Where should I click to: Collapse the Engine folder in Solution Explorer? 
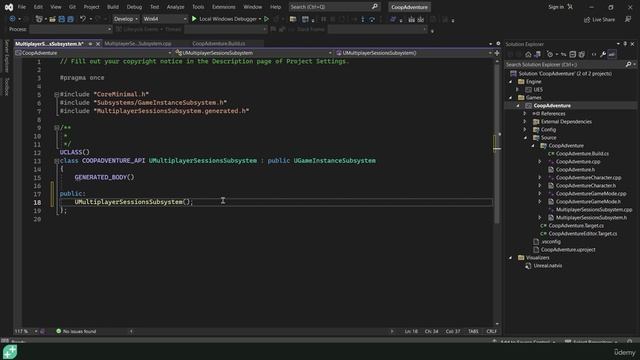(x=511, y=82)
